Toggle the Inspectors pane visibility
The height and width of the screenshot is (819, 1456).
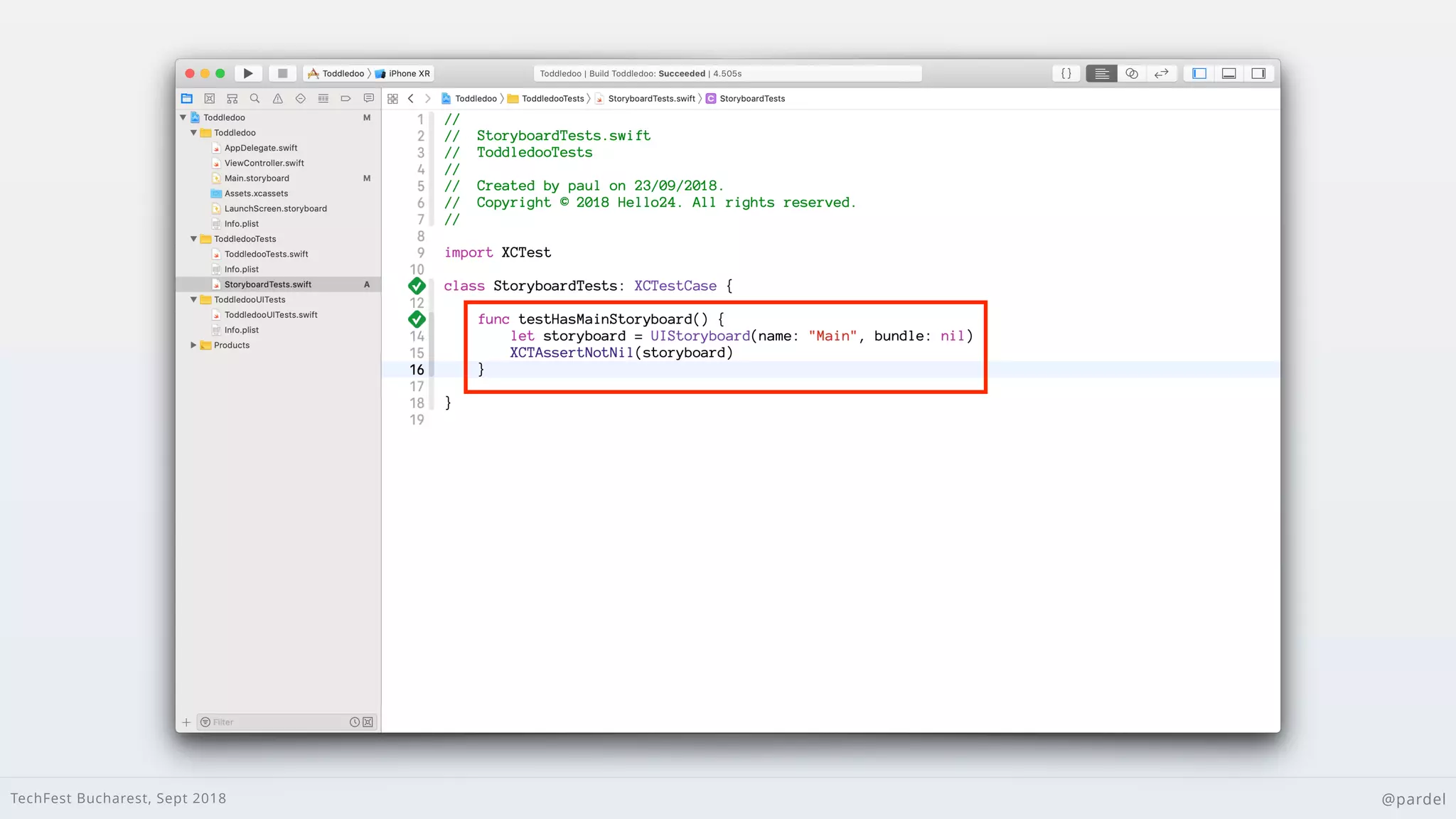coord(1258,73)
